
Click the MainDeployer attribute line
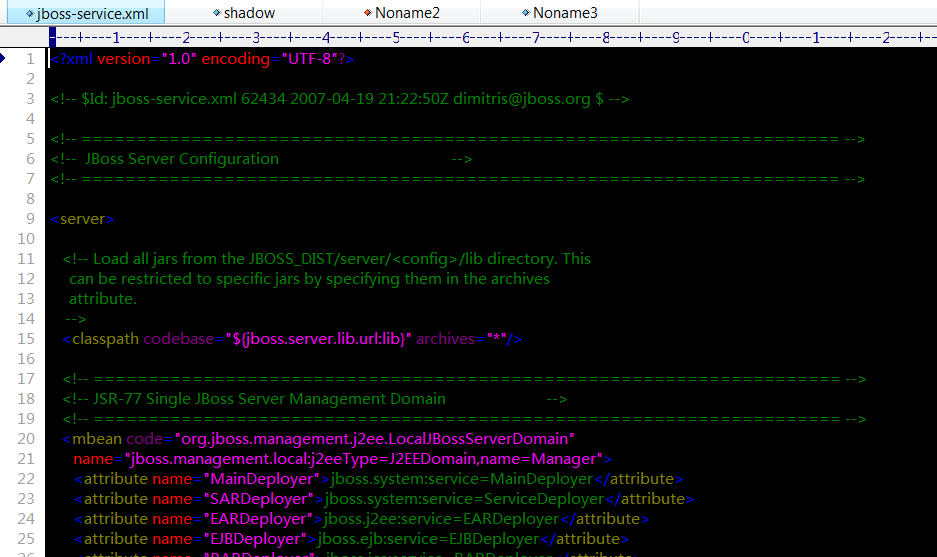click(x=378, y=479)
